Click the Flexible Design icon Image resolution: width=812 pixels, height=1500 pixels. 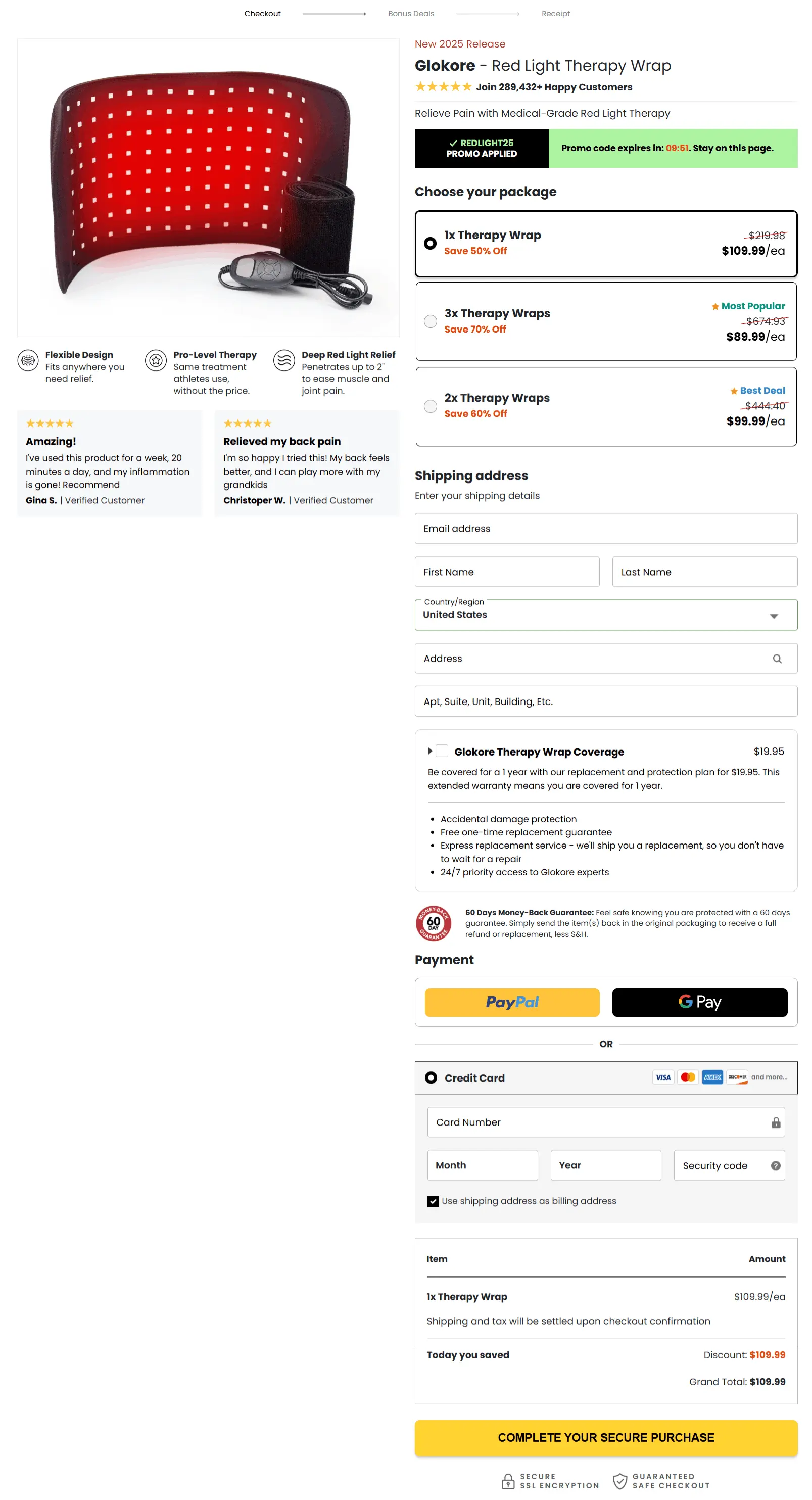pyautogui.click(x=27, y=361)
